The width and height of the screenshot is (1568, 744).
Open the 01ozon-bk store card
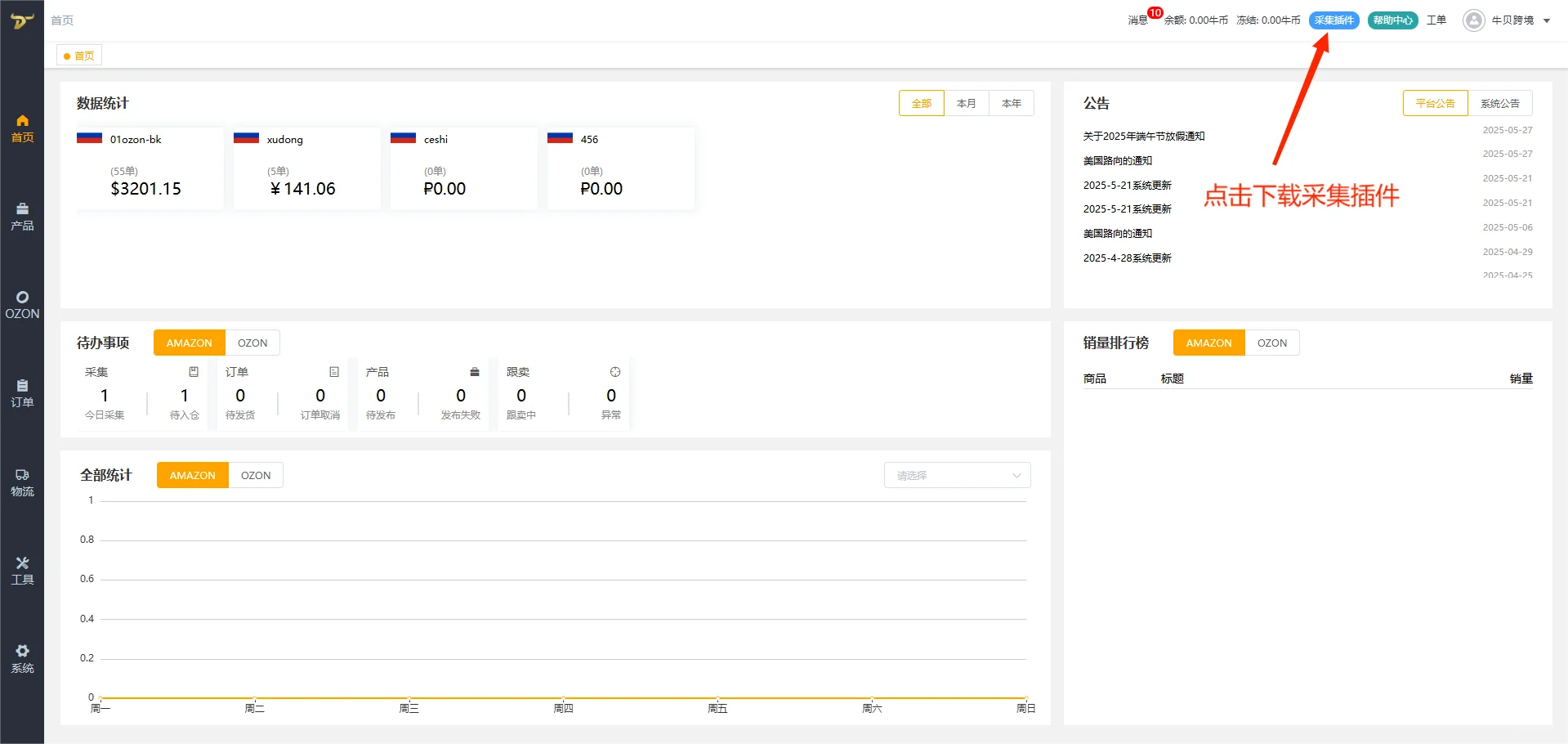click(x=150, y=168)
